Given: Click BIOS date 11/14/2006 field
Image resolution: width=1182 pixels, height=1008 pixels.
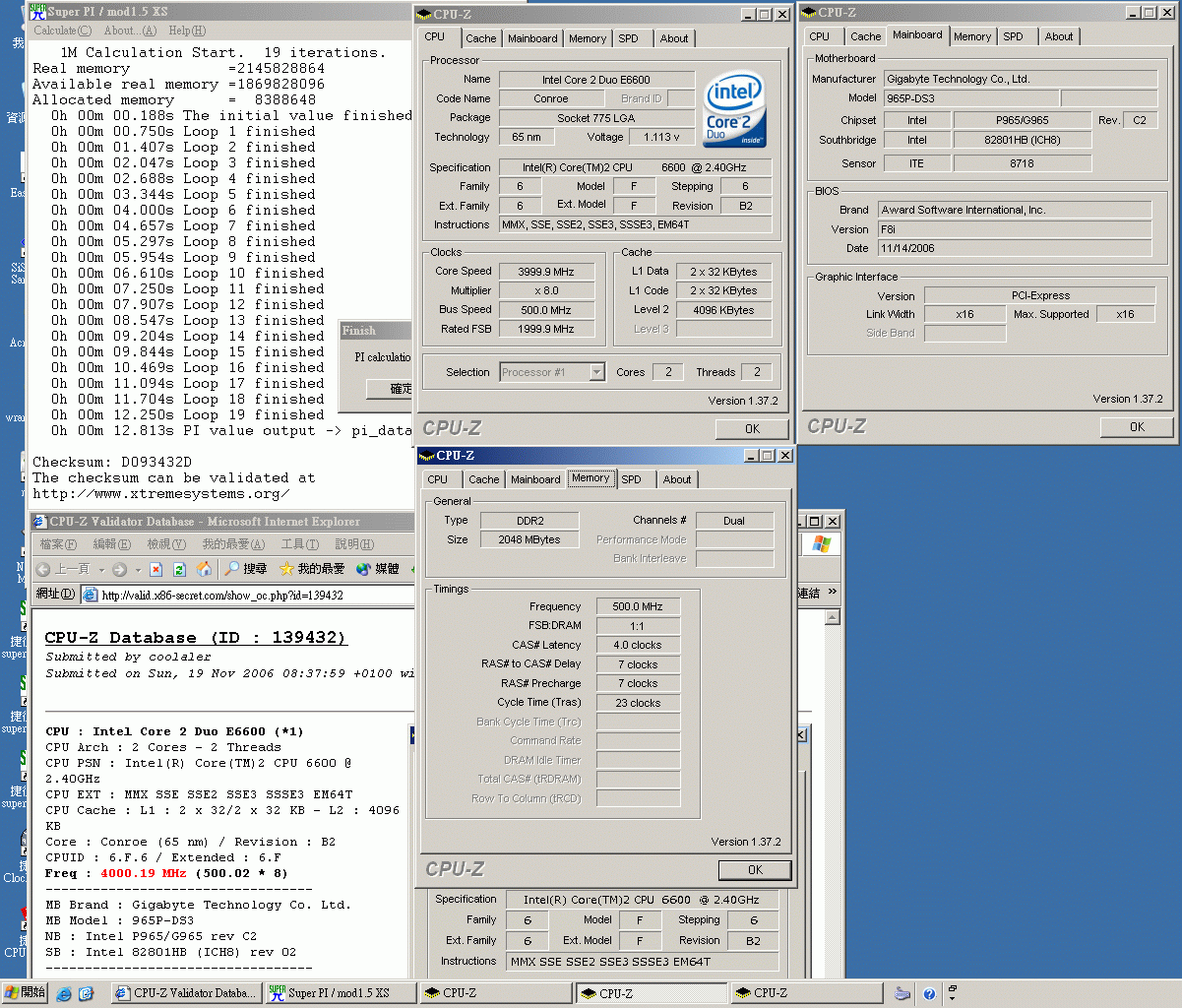Looking at the screenshot, I should [1013, 248].
